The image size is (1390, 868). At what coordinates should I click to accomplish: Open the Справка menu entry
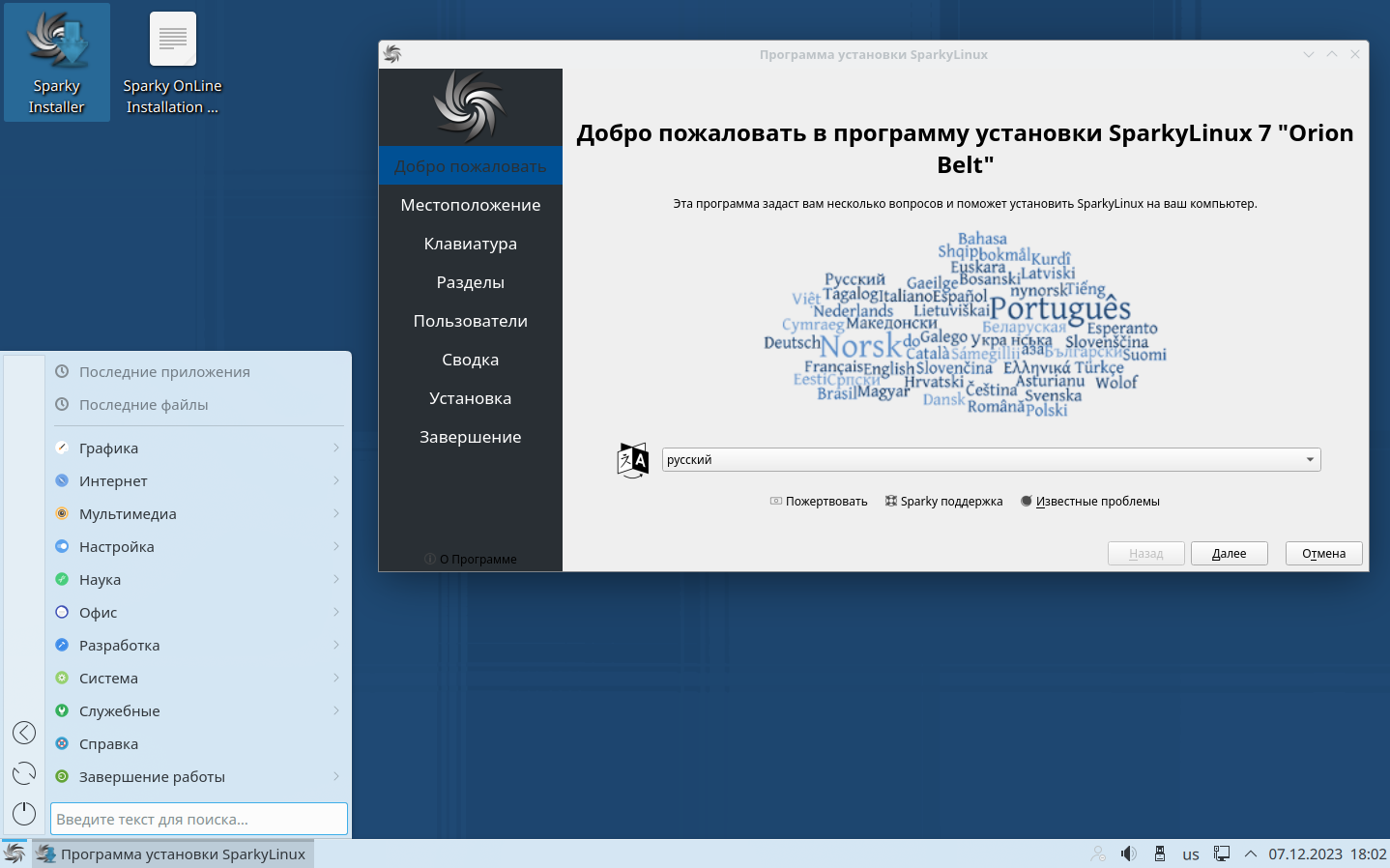(x=198, y=743)
